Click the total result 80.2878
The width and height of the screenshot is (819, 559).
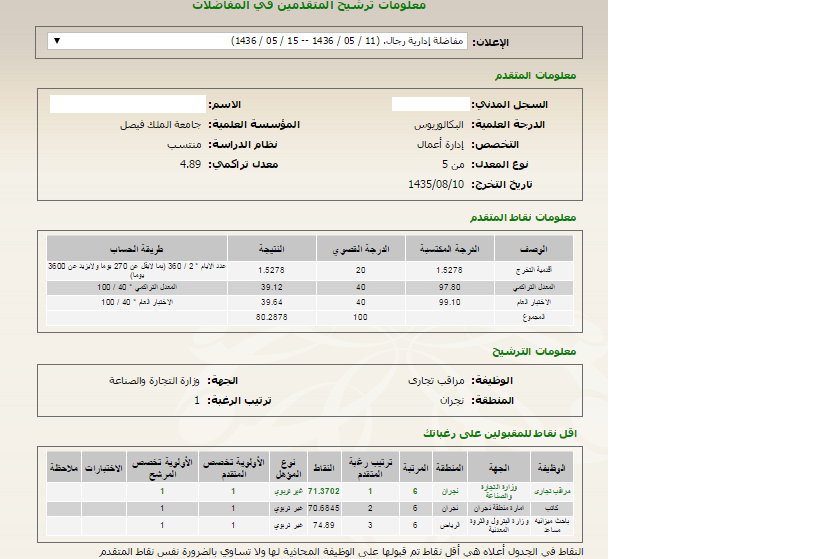click(272, 317)
